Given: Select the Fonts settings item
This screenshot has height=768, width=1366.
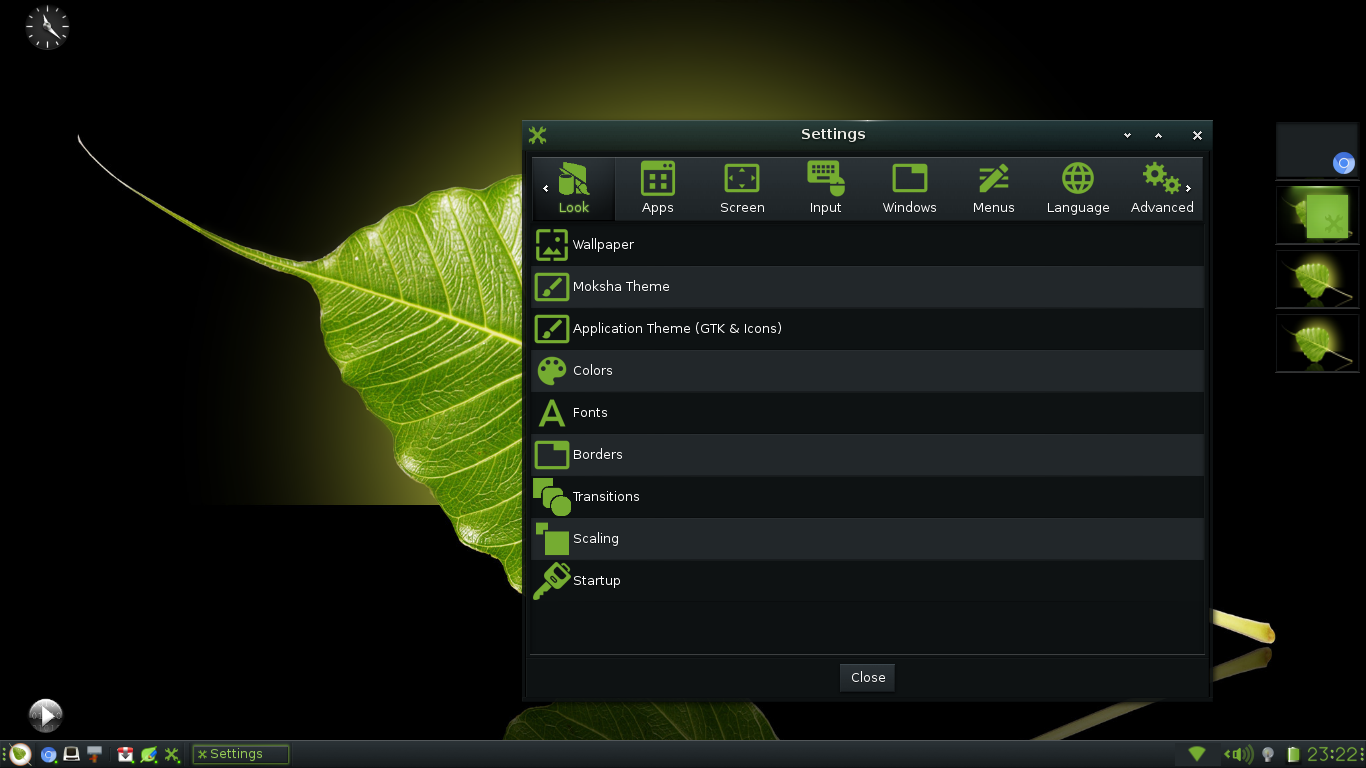Looking at the screenshot, I should [590, 413].
